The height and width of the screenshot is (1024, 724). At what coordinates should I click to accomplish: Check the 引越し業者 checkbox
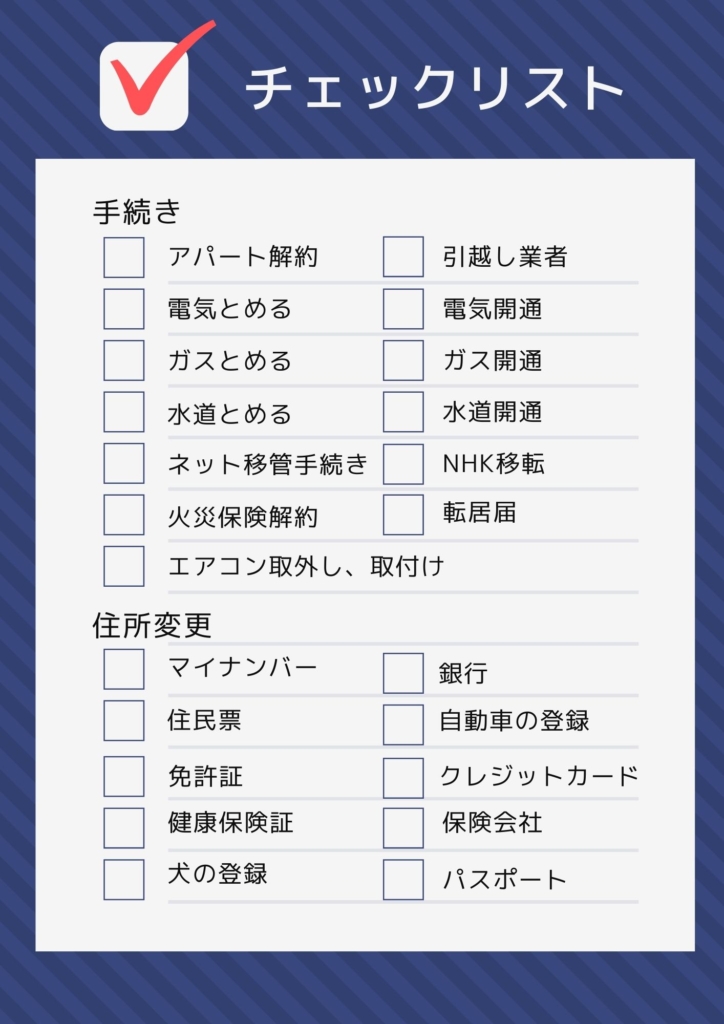tap(403, 257)
